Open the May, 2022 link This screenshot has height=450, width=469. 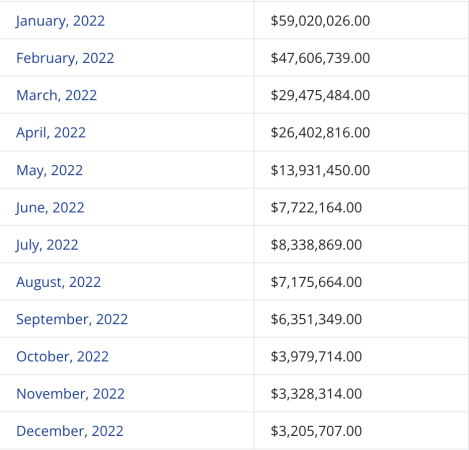coord(49,170)
